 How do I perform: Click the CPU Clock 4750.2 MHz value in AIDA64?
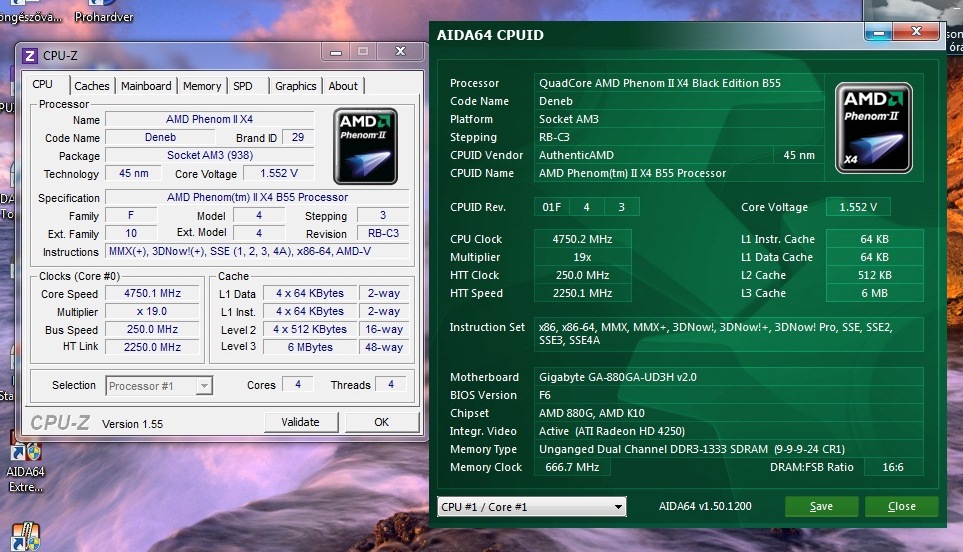[582, 239]
